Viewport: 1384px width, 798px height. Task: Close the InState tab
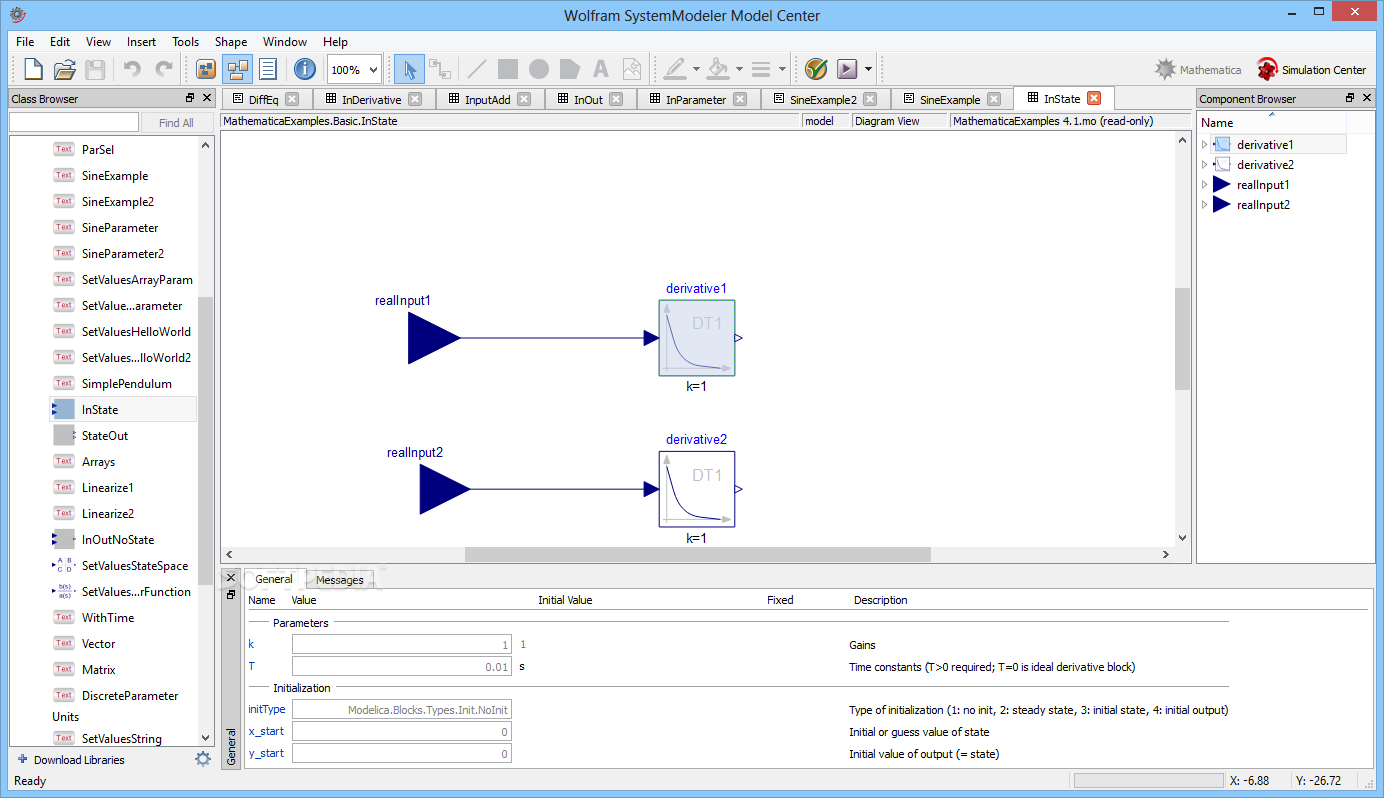click(1094, 98)
